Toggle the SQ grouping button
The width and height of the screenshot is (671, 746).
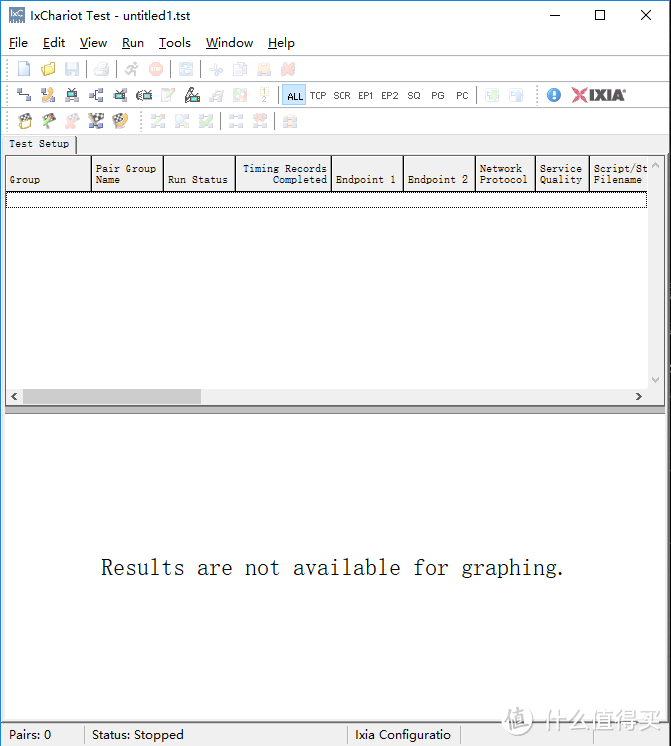[x=414, y=96]
